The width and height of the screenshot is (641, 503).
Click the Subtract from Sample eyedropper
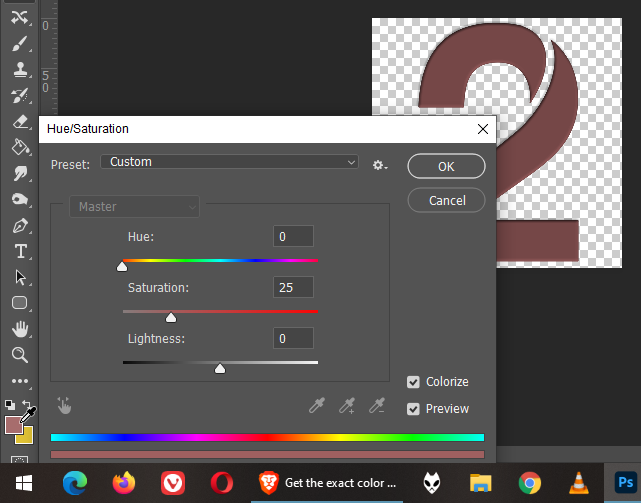point(377,406)
